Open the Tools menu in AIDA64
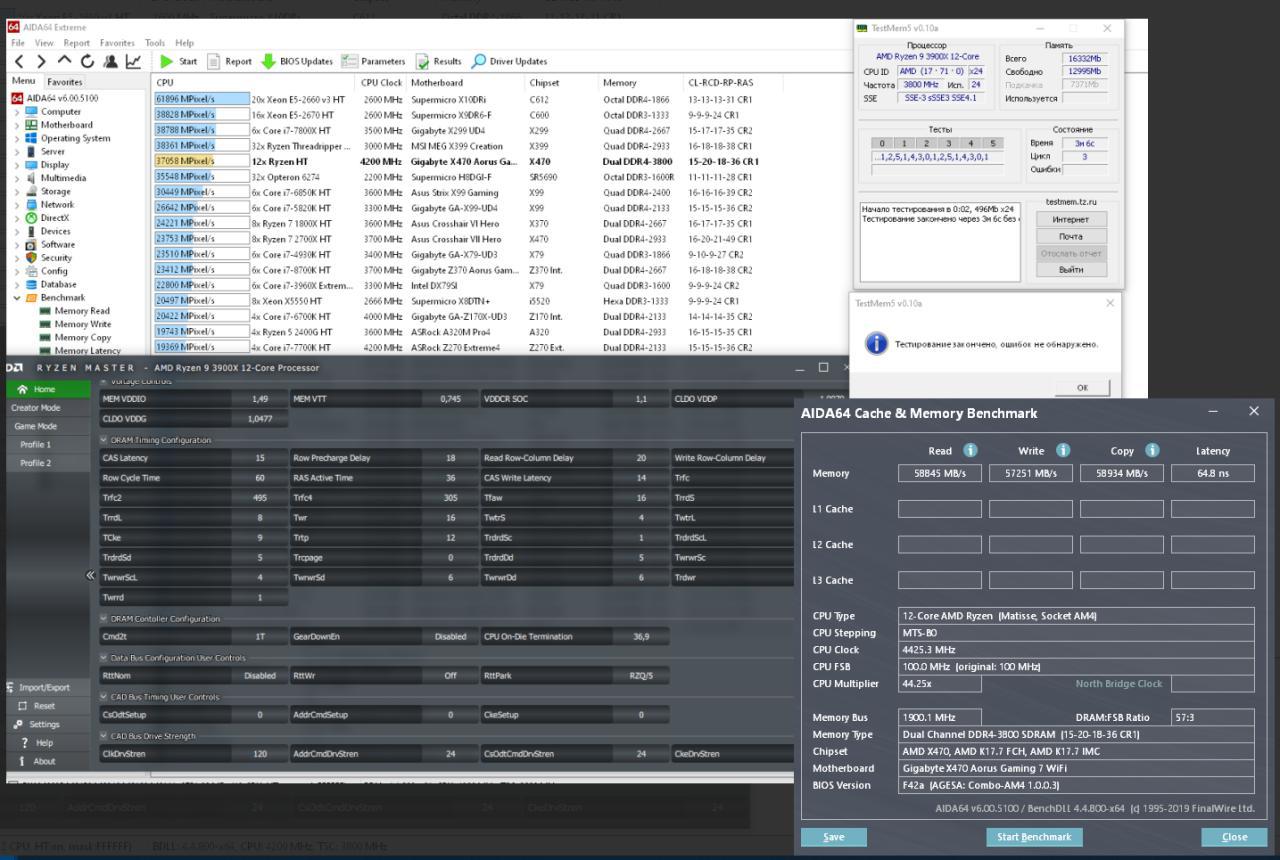1280x860 pixels. coord(155,43)
